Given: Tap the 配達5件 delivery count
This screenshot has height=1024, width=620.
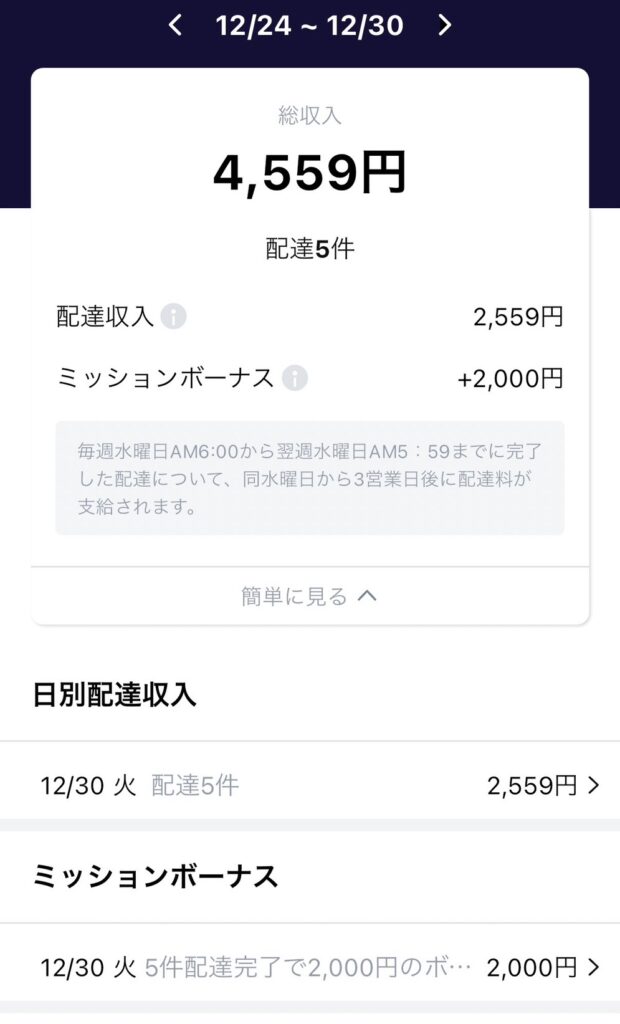Looking at the screenshot, I should (310, 249).
